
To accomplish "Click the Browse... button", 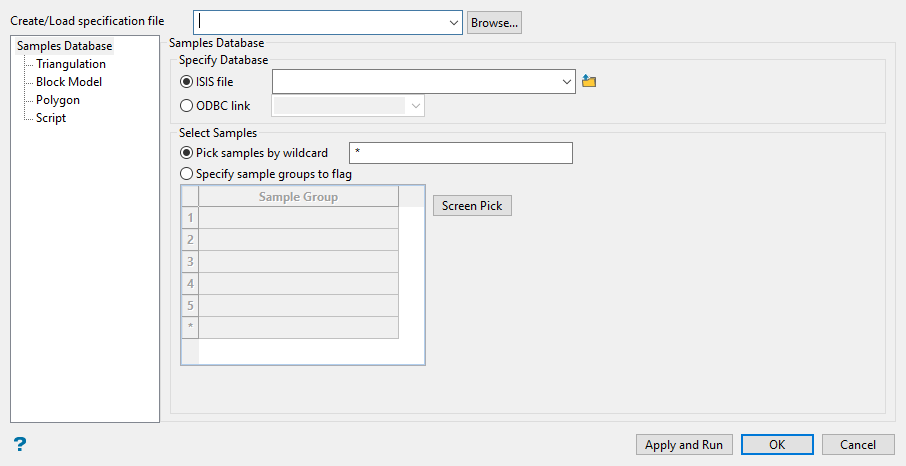I will [x=494, y=23].
